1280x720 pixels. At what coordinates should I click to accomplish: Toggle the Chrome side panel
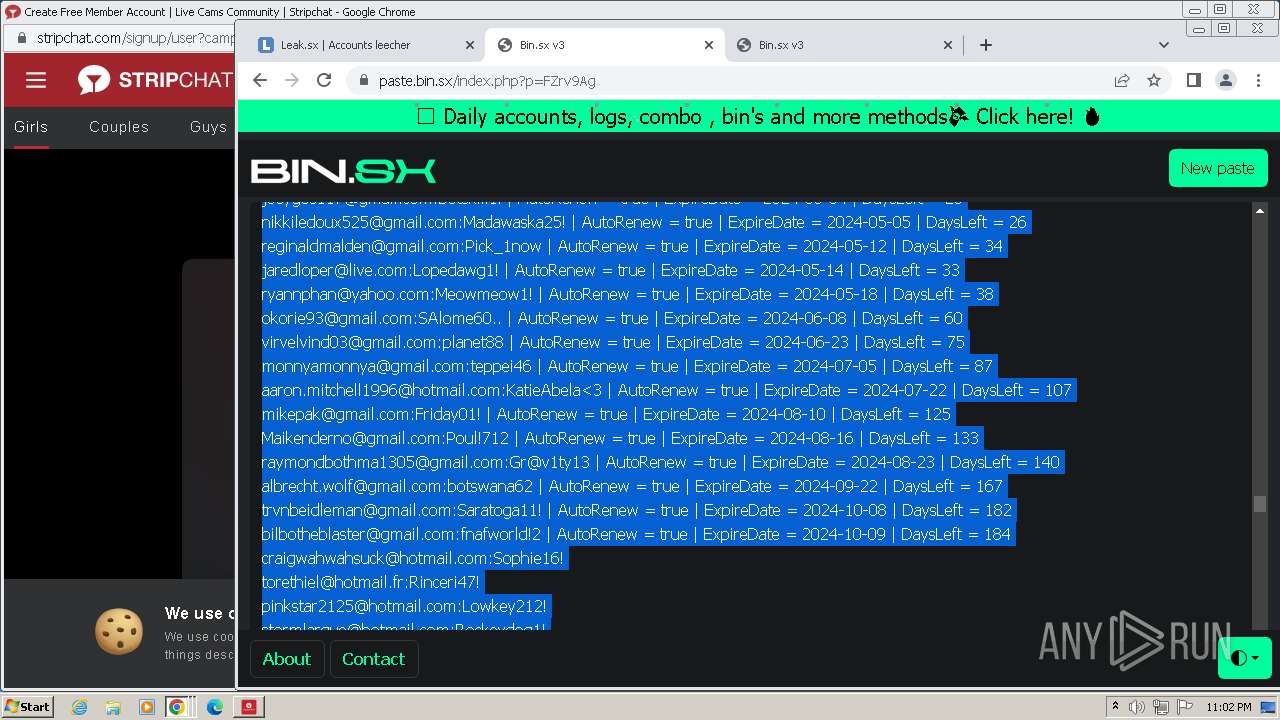coord(1194,81)
